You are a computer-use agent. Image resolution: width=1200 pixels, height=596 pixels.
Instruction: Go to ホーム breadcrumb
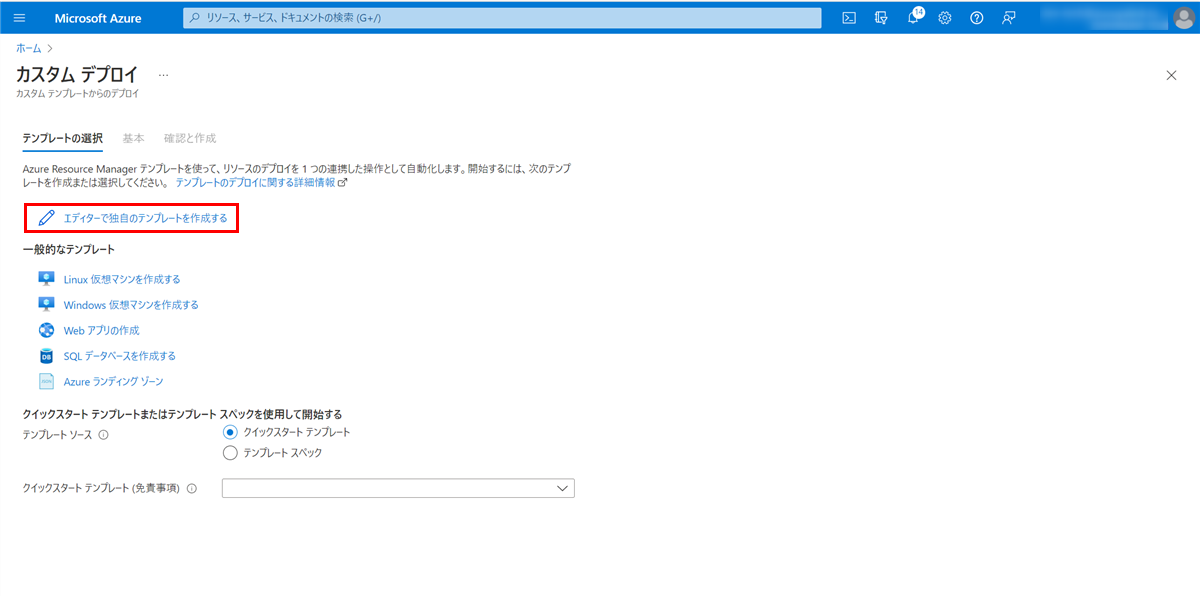coord(28,48)
